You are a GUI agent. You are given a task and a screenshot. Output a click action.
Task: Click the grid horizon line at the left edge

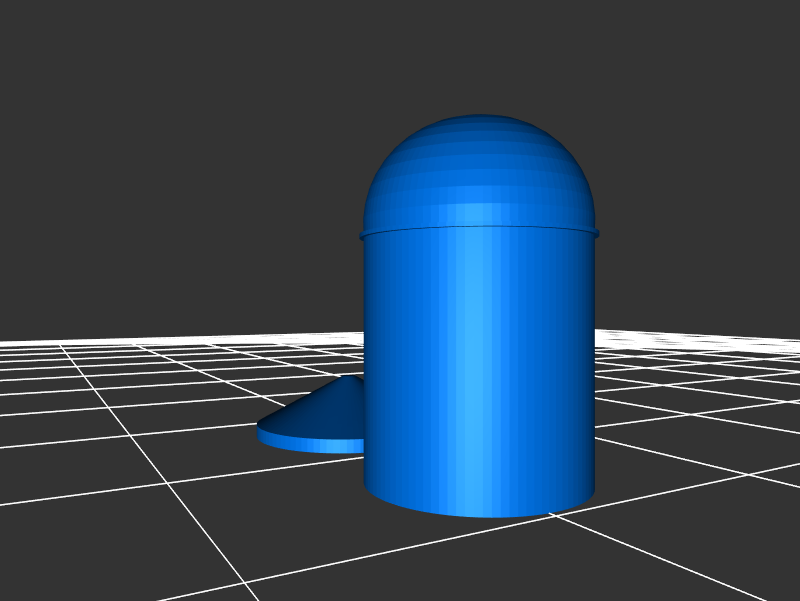tap(10, 343)
